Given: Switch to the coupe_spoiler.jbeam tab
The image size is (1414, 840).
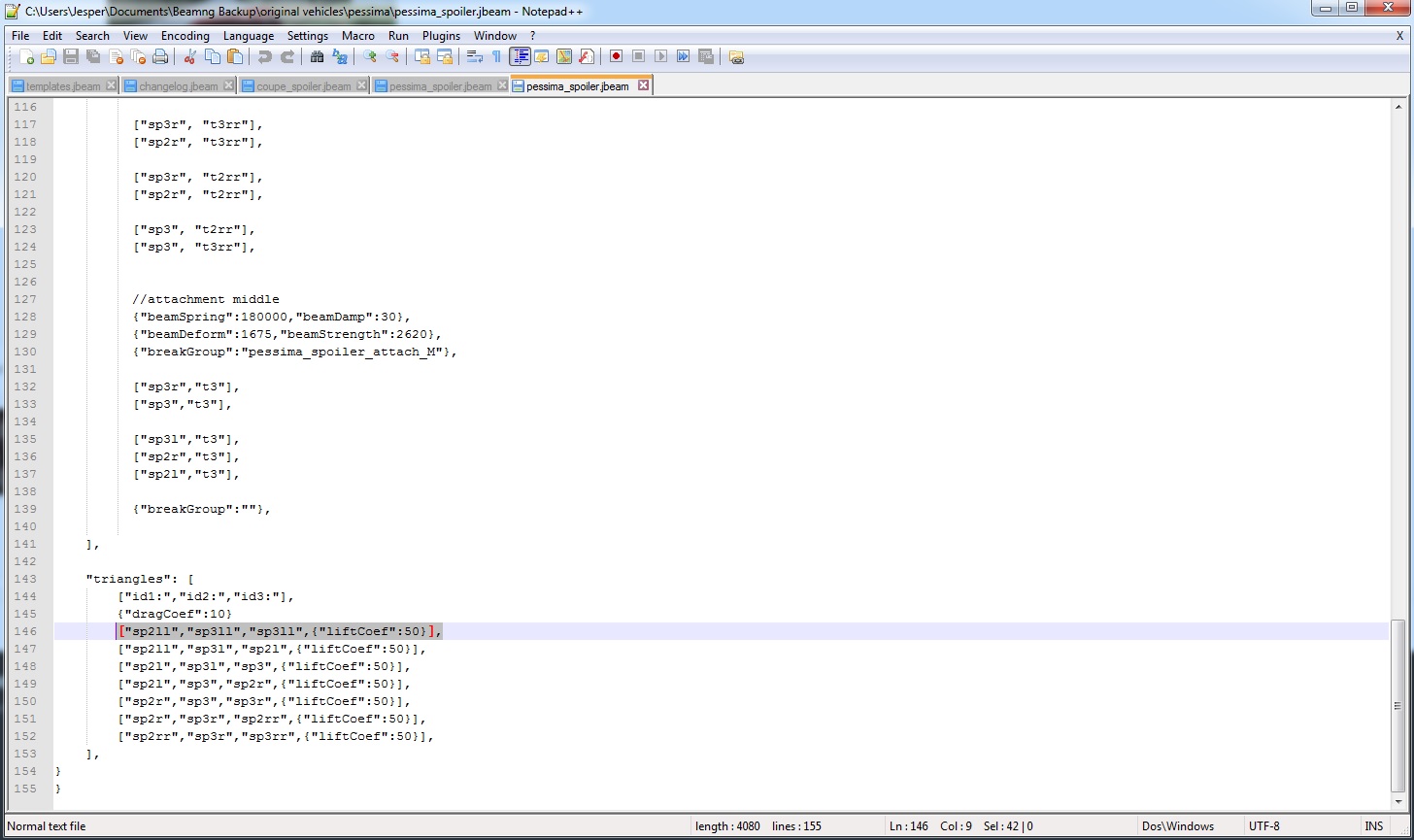Looking at the screenshot, I should [304, 86].
